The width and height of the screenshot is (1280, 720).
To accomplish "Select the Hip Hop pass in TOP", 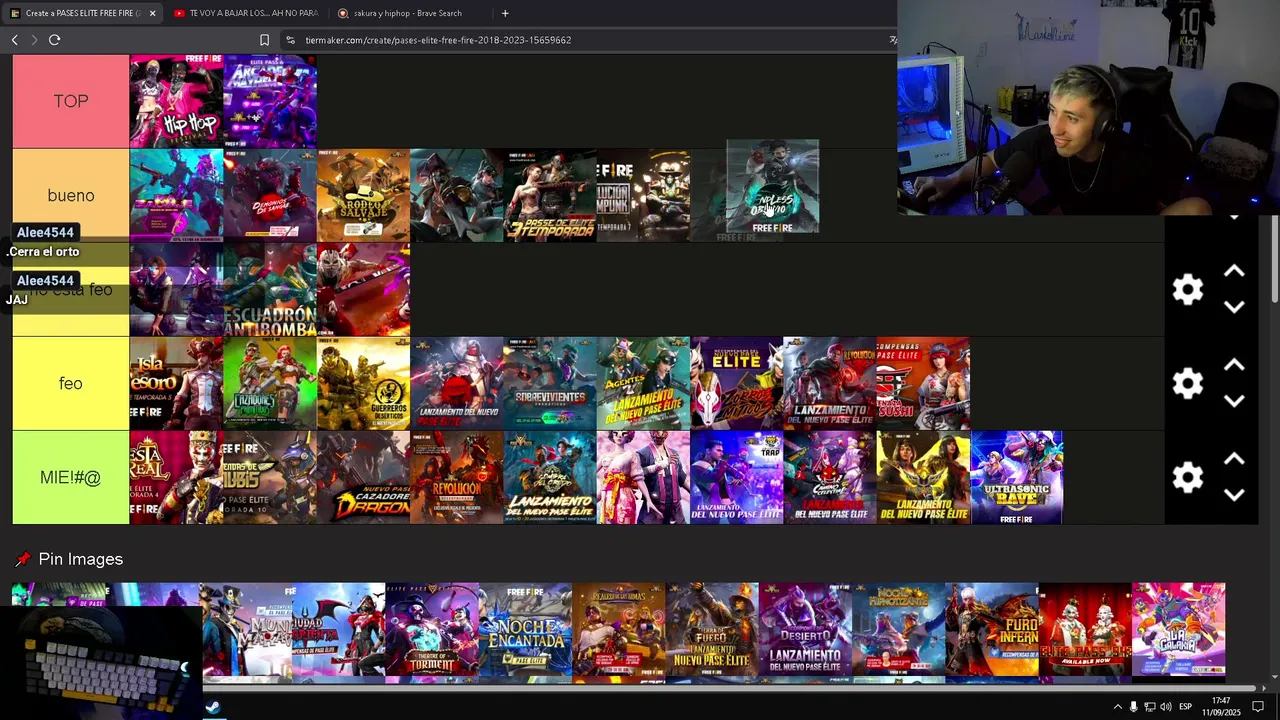I will 176,101.
